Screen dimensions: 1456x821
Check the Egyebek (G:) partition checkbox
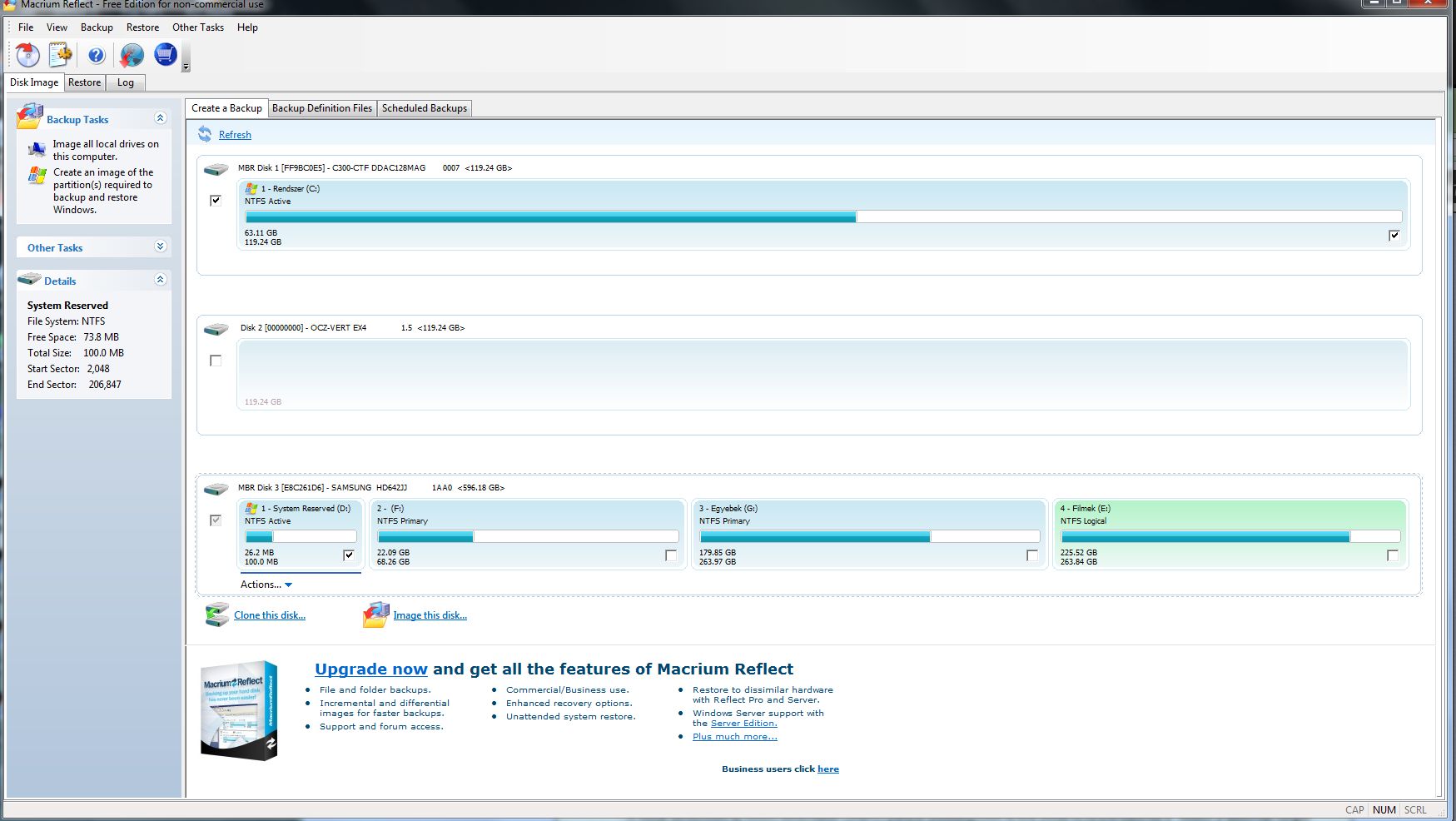[x=1032, y=555]
